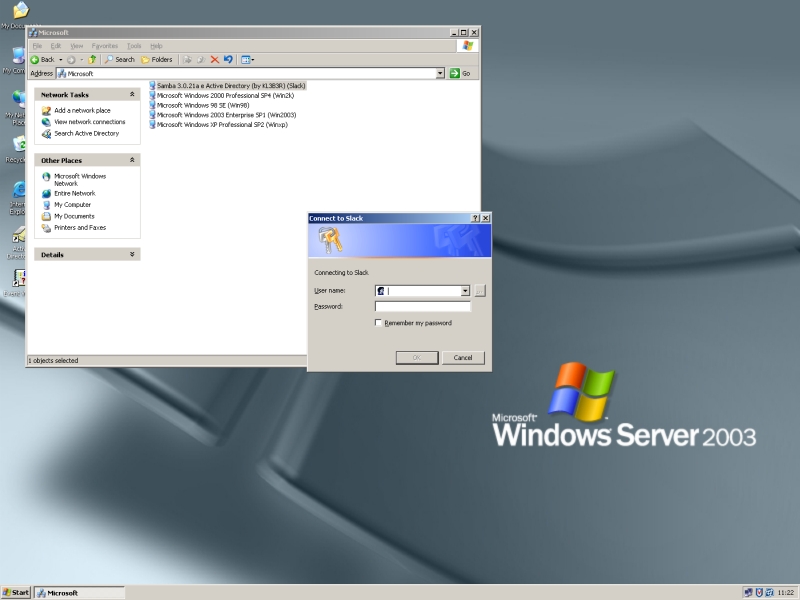Click Cancel in Connect to Slack dialog
The image size is (800, 600).
point(463,358)
